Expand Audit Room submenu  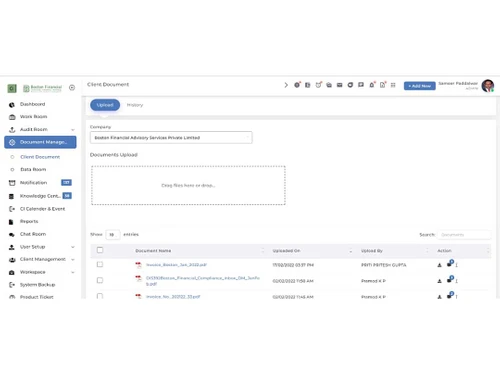pyautogui.click(x=73, y=129)
